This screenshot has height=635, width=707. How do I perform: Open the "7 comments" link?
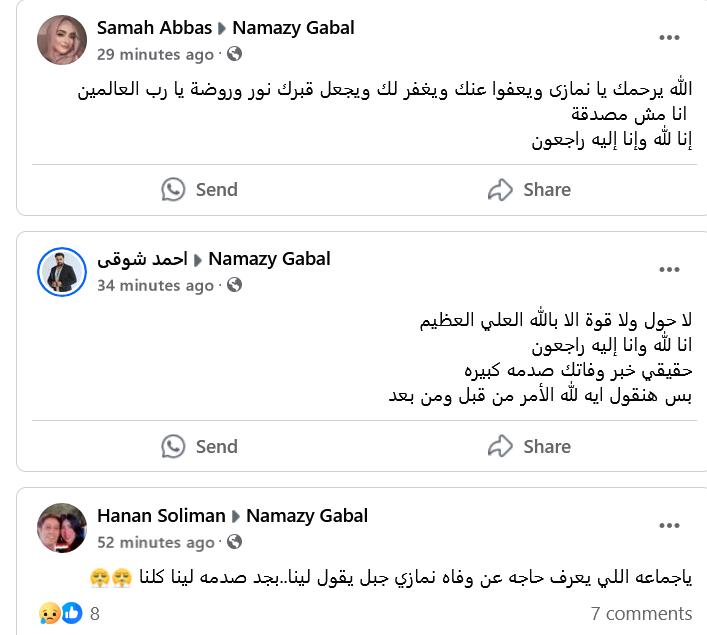pos(641,613)
